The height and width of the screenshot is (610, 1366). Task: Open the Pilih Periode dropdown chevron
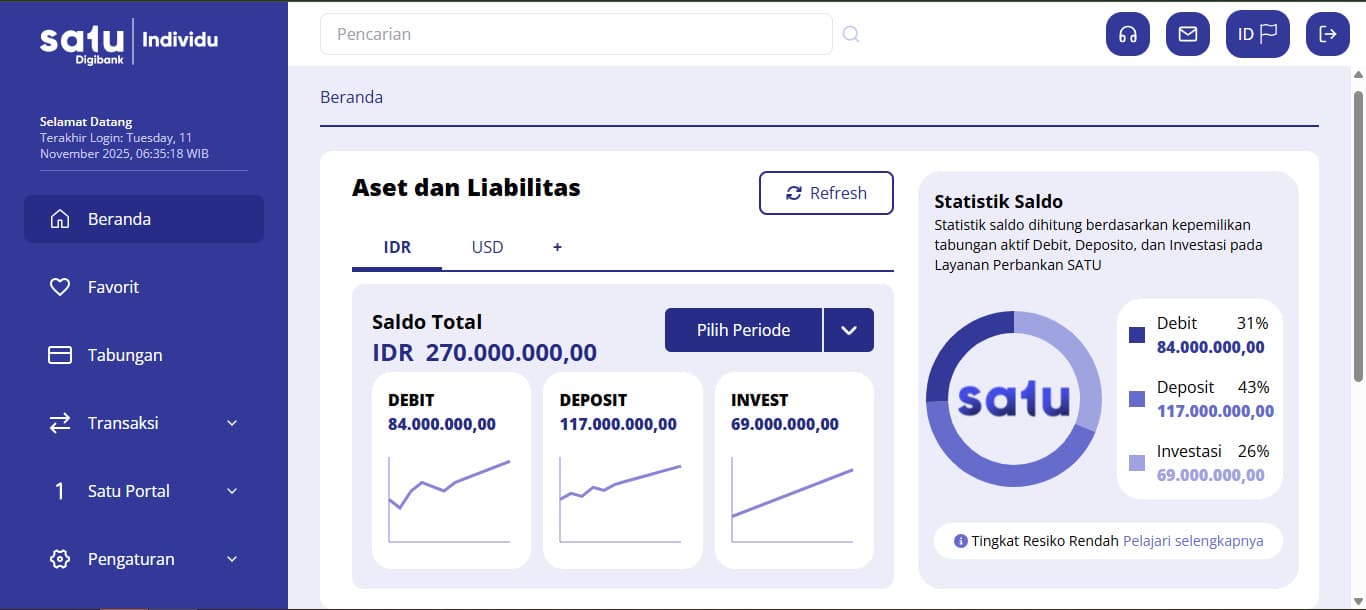[x=849, y=329]
